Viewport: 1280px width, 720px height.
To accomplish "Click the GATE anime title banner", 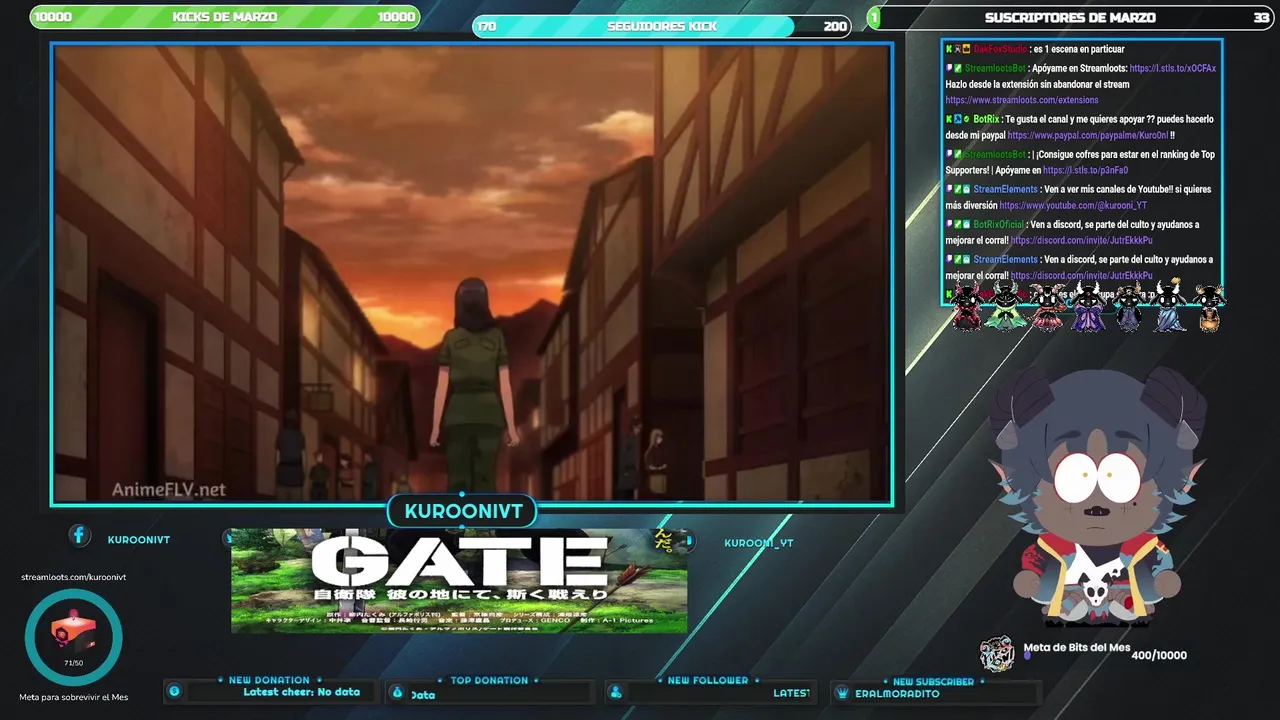I will click(x=459, y=581).
